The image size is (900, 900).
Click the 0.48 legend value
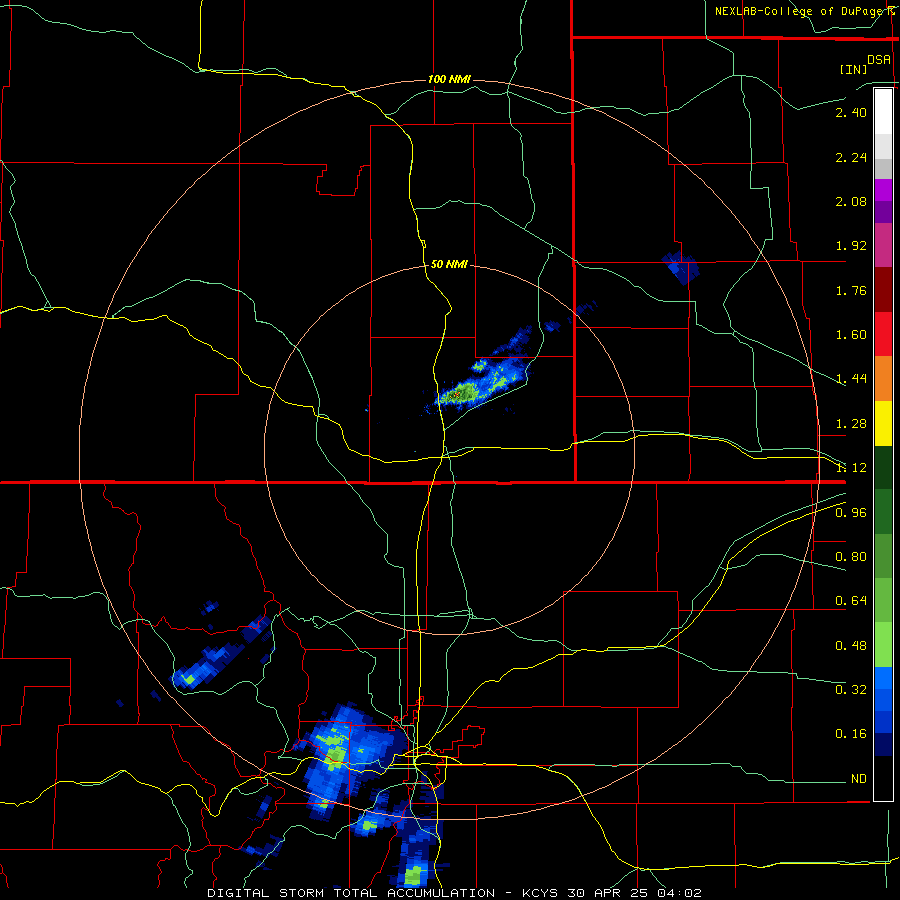click(x=851, y=646)
